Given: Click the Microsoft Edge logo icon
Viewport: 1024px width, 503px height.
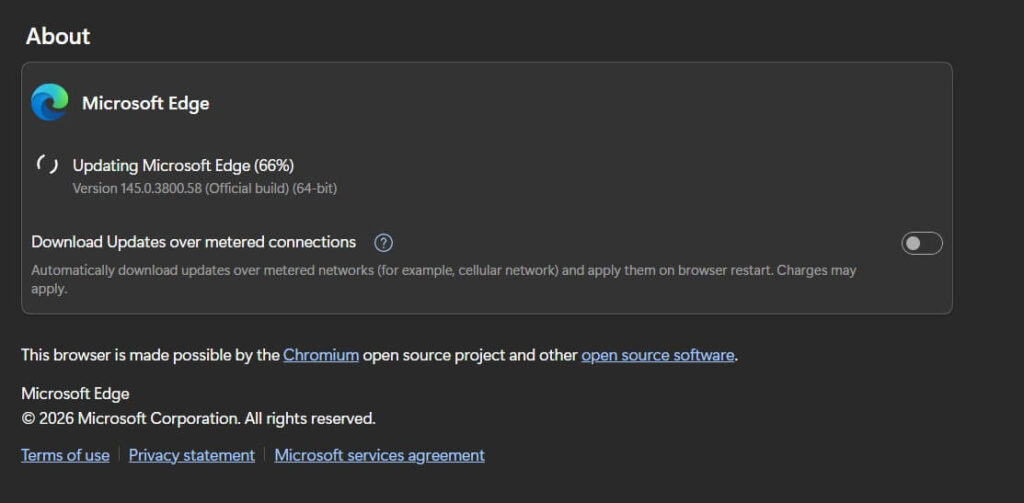Looking at the screenshot, I should click(50, 103).
